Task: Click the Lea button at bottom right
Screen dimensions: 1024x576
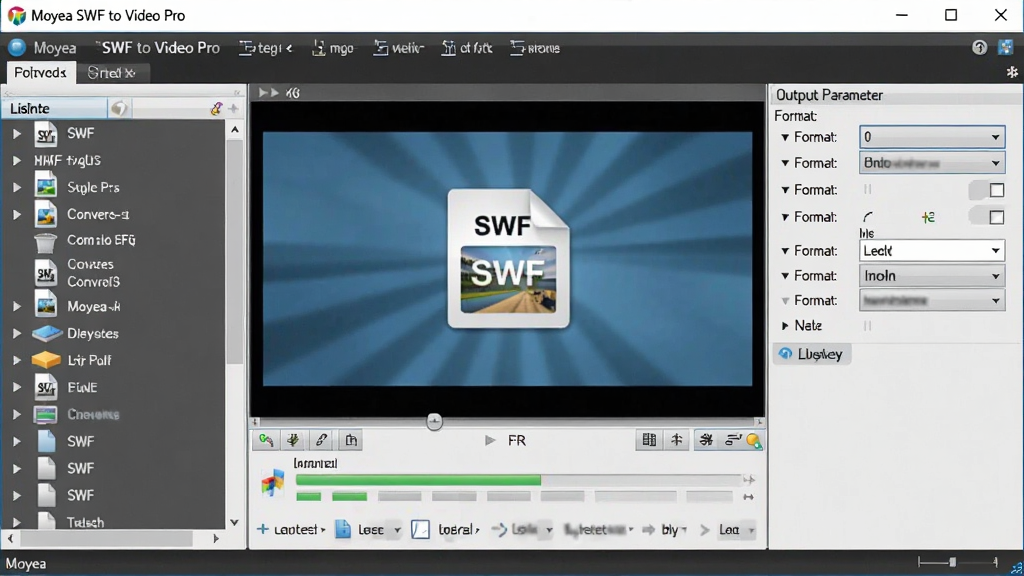Action: click(727, 530)
